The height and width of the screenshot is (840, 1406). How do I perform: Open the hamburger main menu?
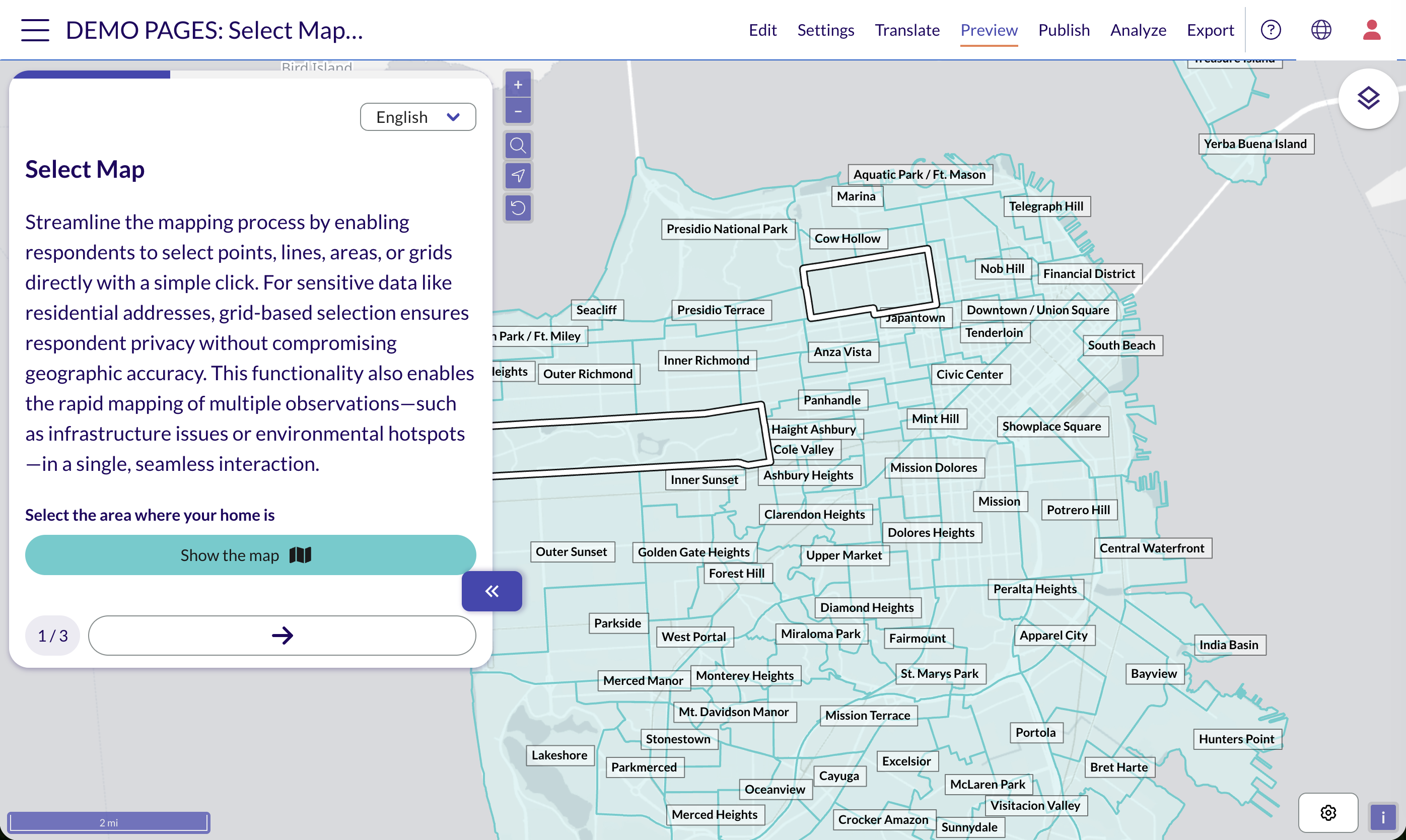point(35,30)
